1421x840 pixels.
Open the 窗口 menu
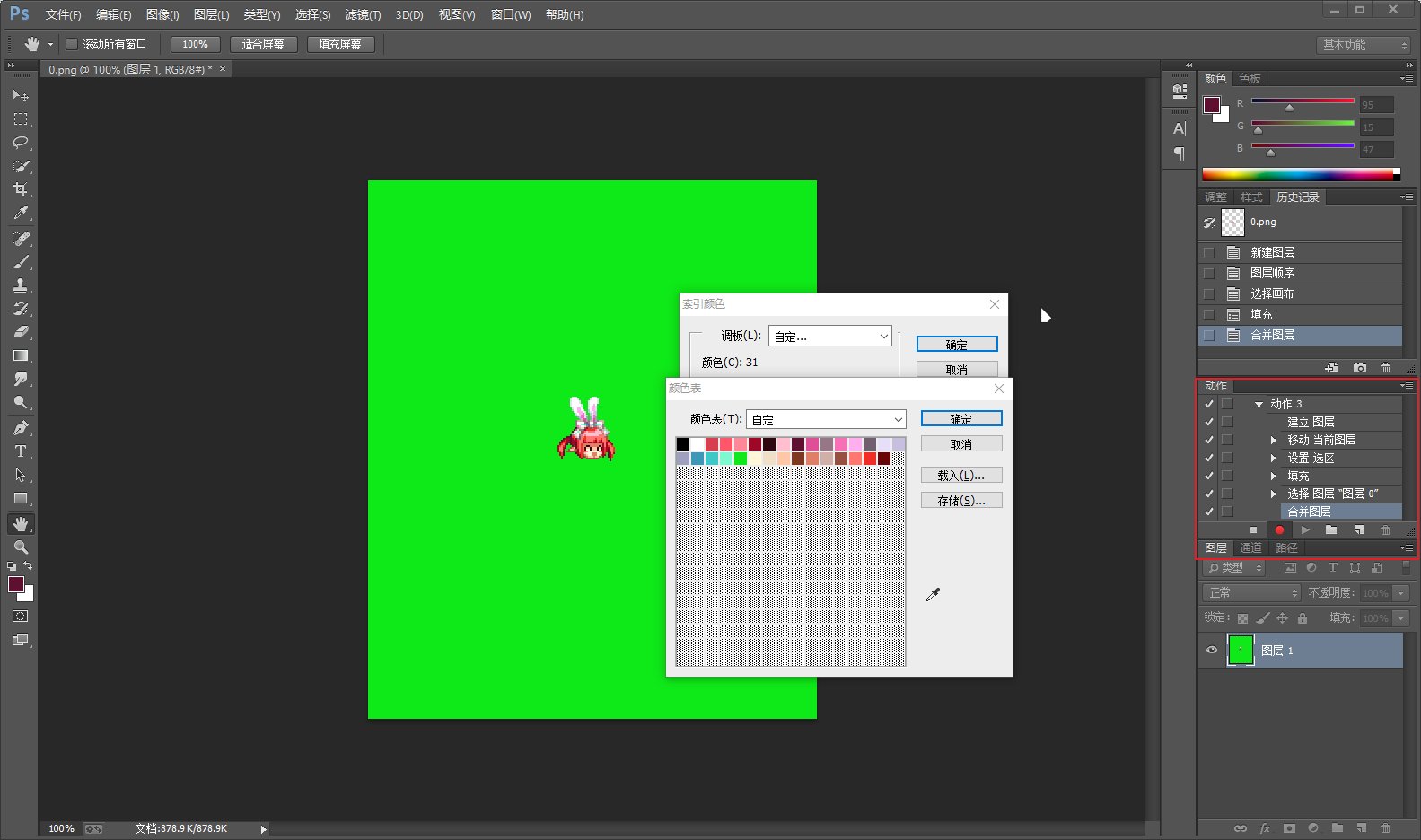tap(511, 14)
